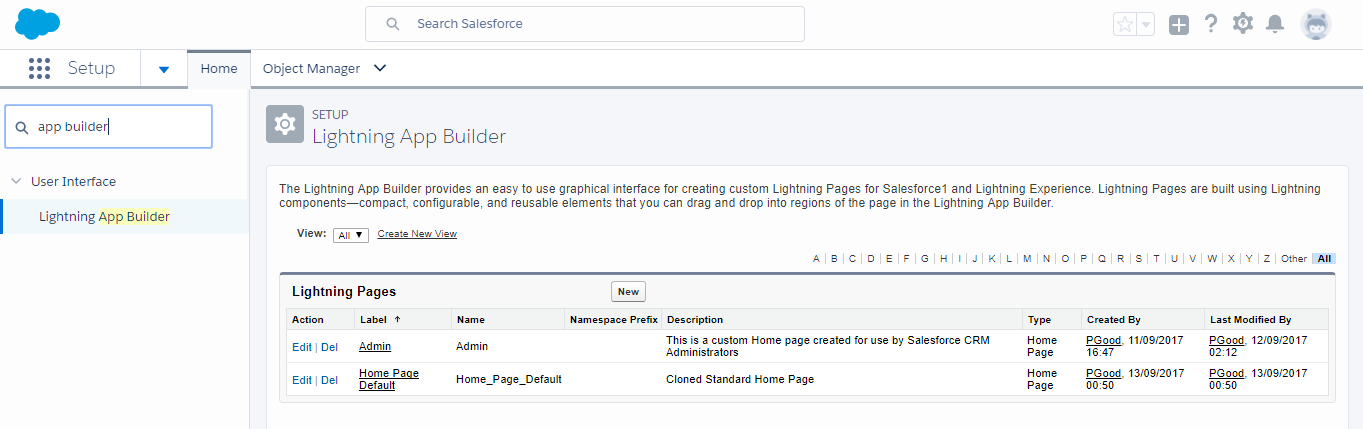Click the Salesforce cloud logo
The width and height of the screenshot is (1363, 429).
[38, 22]
